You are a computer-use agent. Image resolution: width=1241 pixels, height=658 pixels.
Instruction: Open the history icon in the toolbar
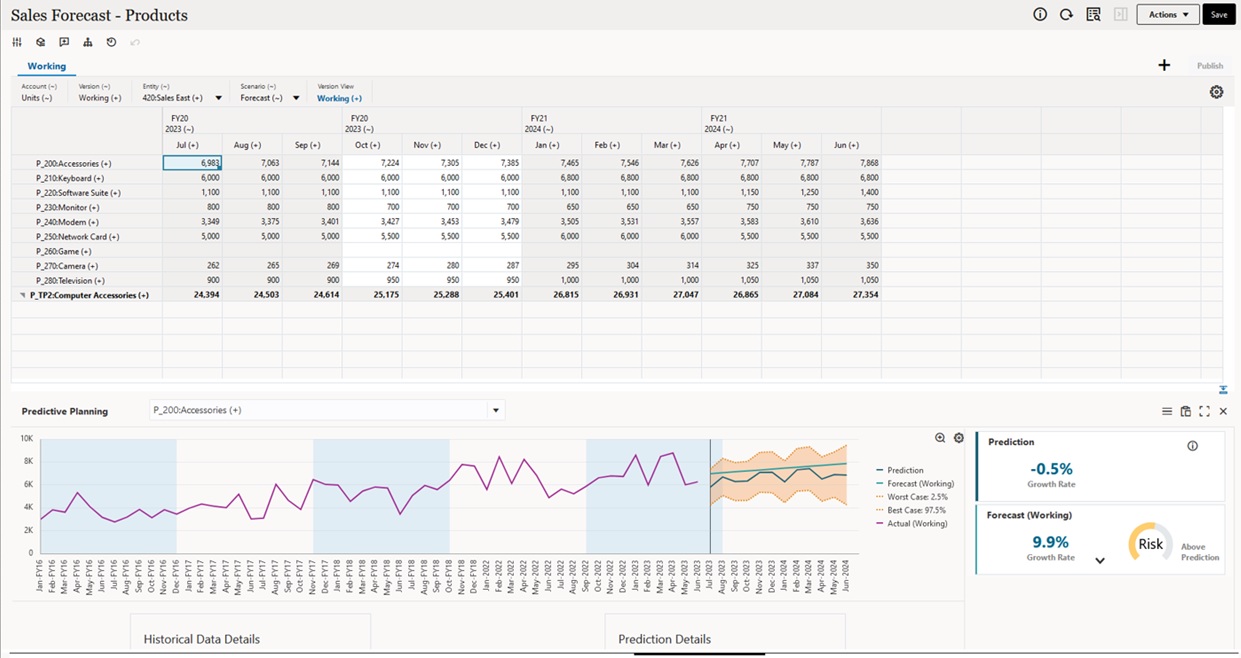[x=111, y=42]
